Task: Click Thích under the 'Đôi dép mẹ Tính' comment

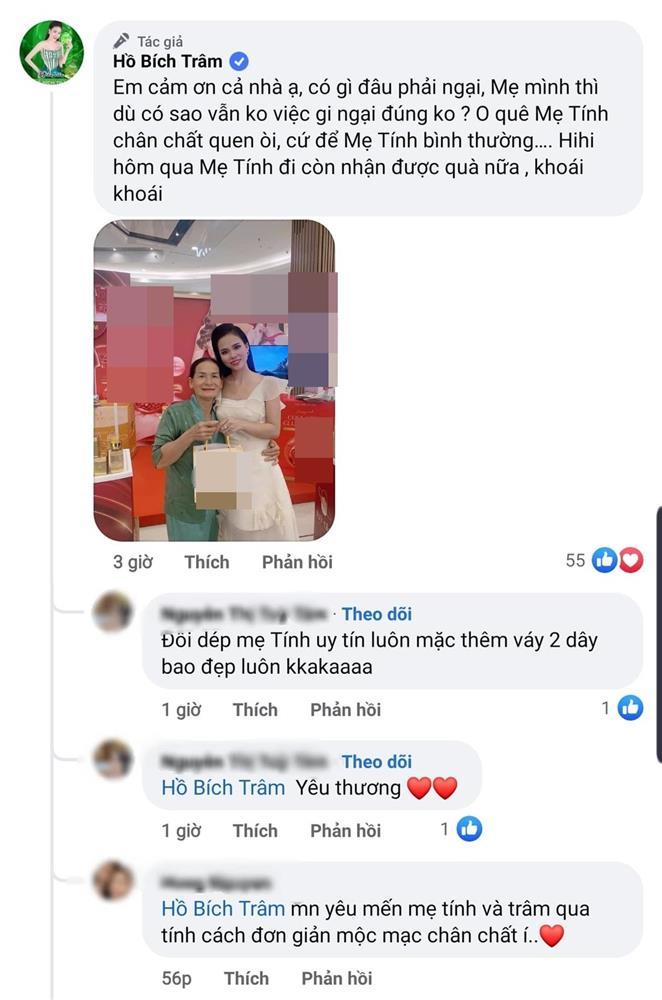Action: (255, 710)
